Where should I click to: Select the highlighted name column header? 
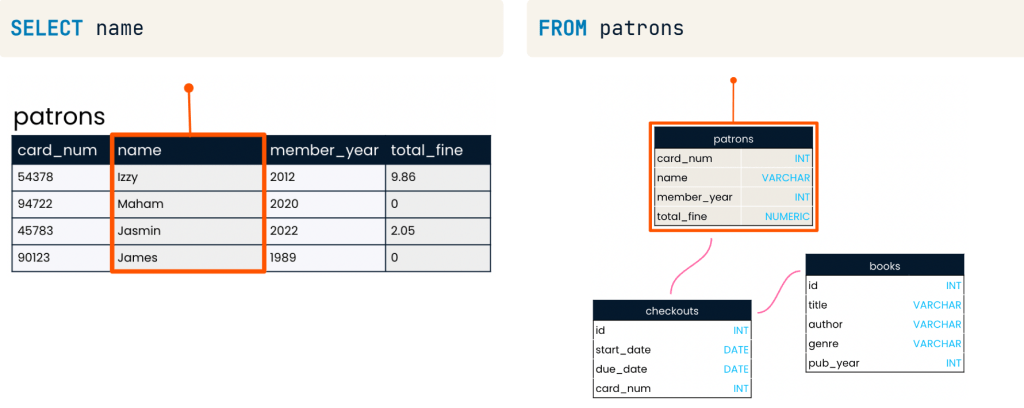pyautogui.click(x=187, y=150)
